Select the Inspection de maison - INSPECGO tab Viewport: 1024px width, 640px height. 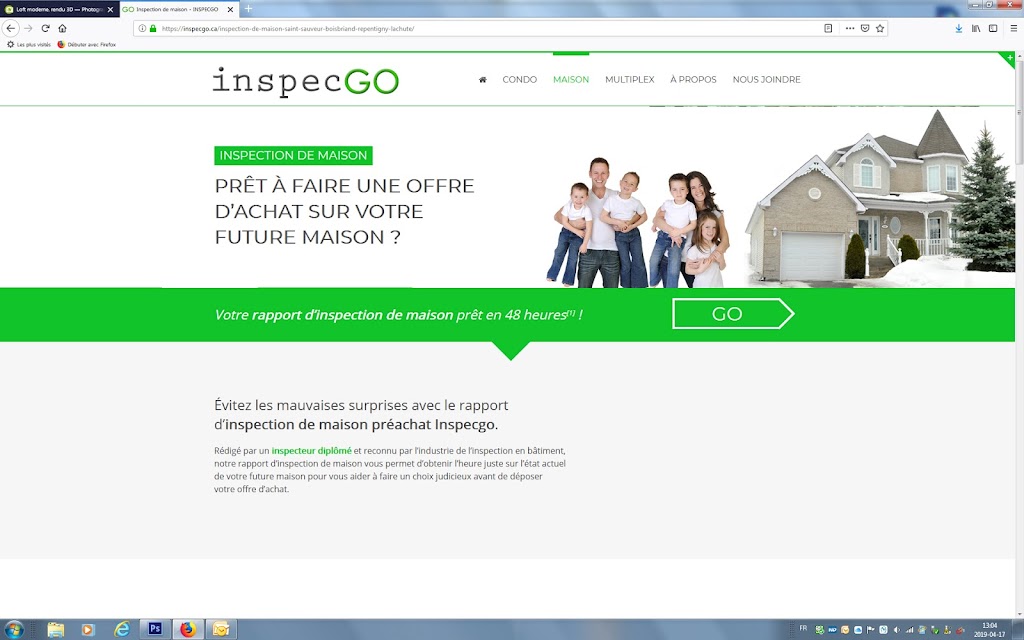[x=179, y=9]
